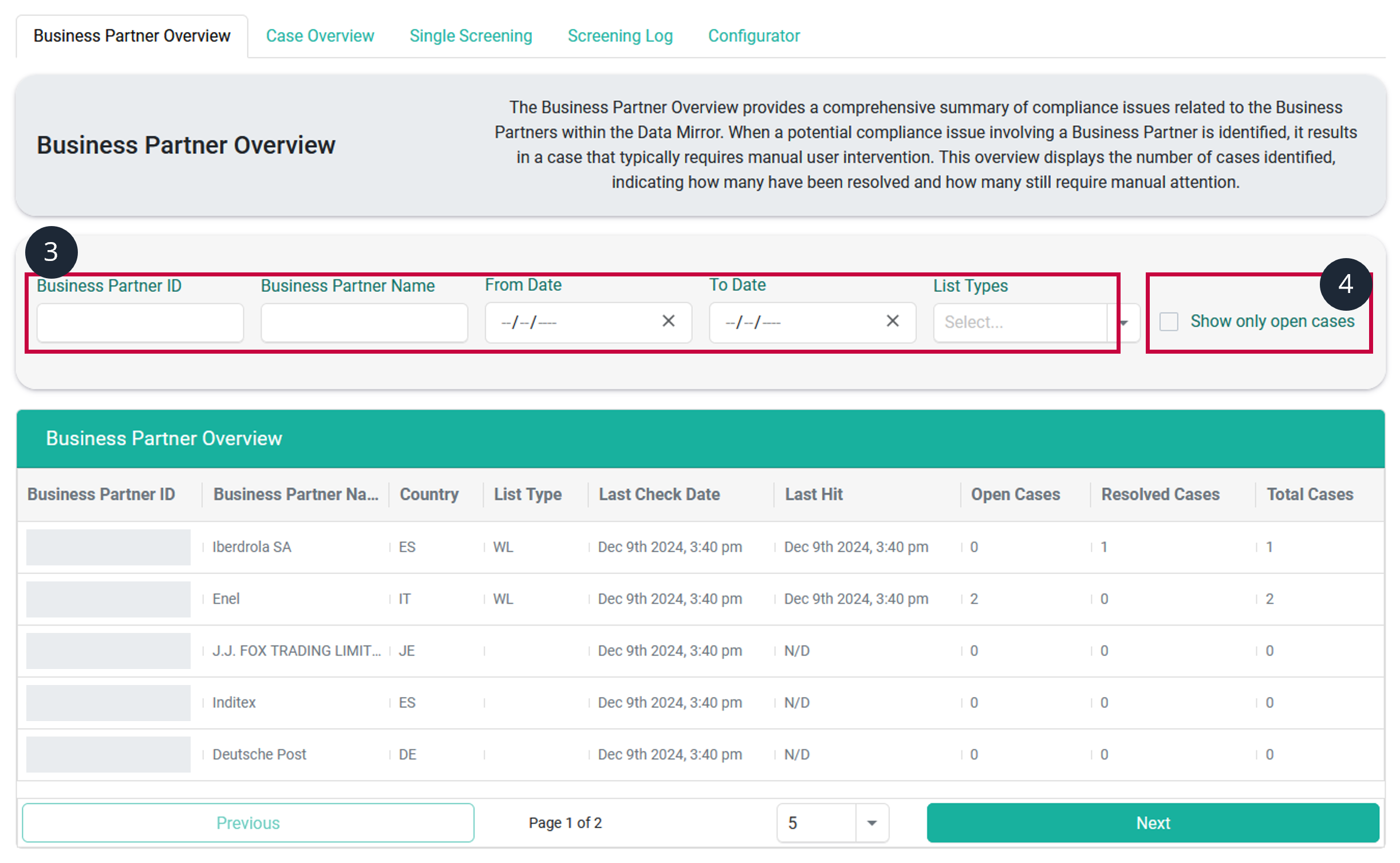The height and width of the screenshot is (863, 1400).
Task: Click the Last Check Date column header
Action: click(x=659, y=494)
